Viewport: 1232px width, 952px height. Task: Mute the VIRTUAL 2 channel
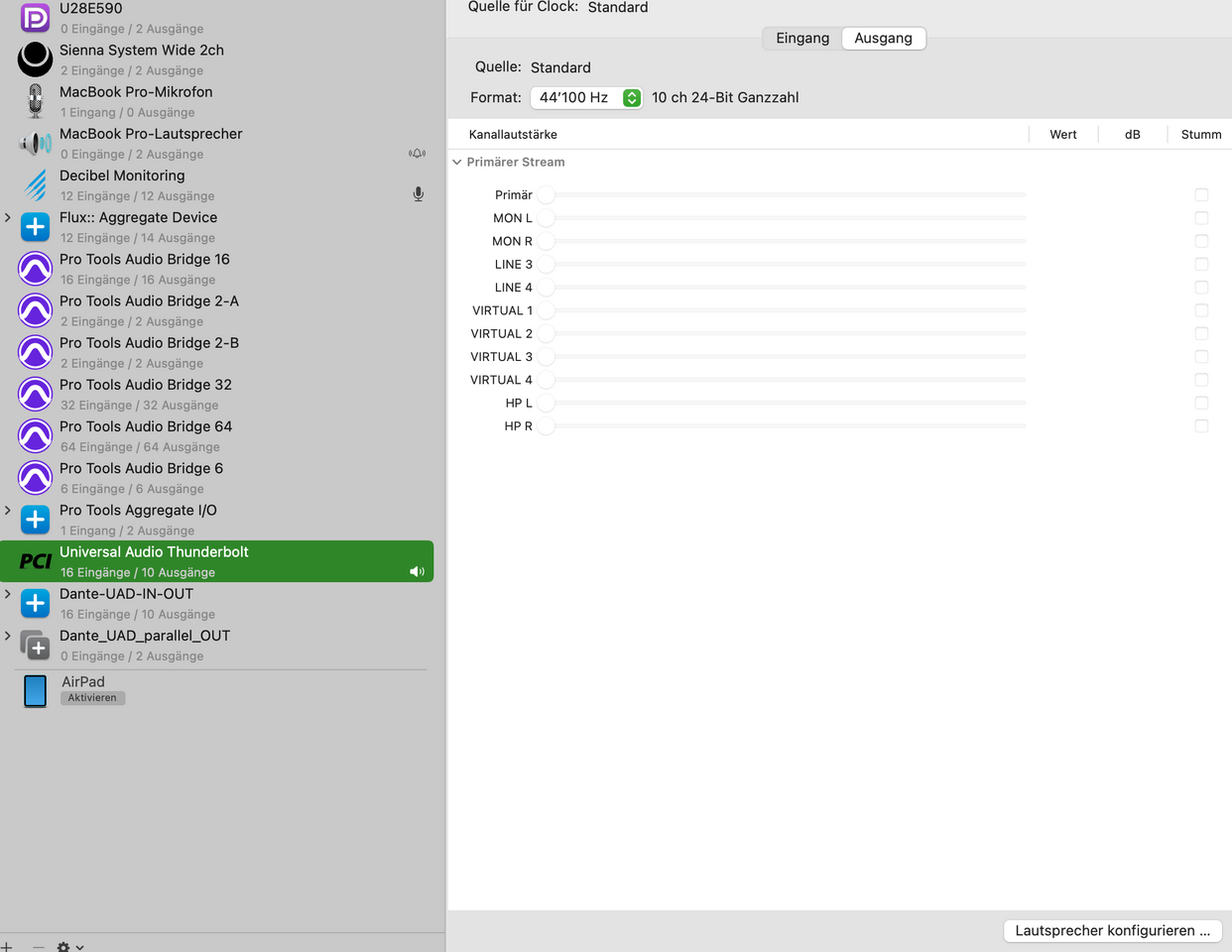tap(1201, 333)
